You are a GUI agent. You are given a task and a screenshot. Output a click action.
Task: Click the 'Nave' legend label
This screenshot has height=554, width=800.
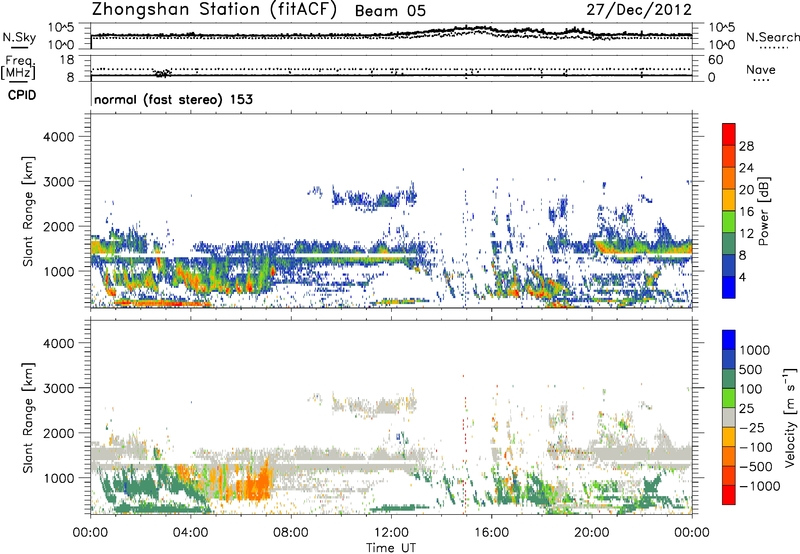(x=760, y=70)
